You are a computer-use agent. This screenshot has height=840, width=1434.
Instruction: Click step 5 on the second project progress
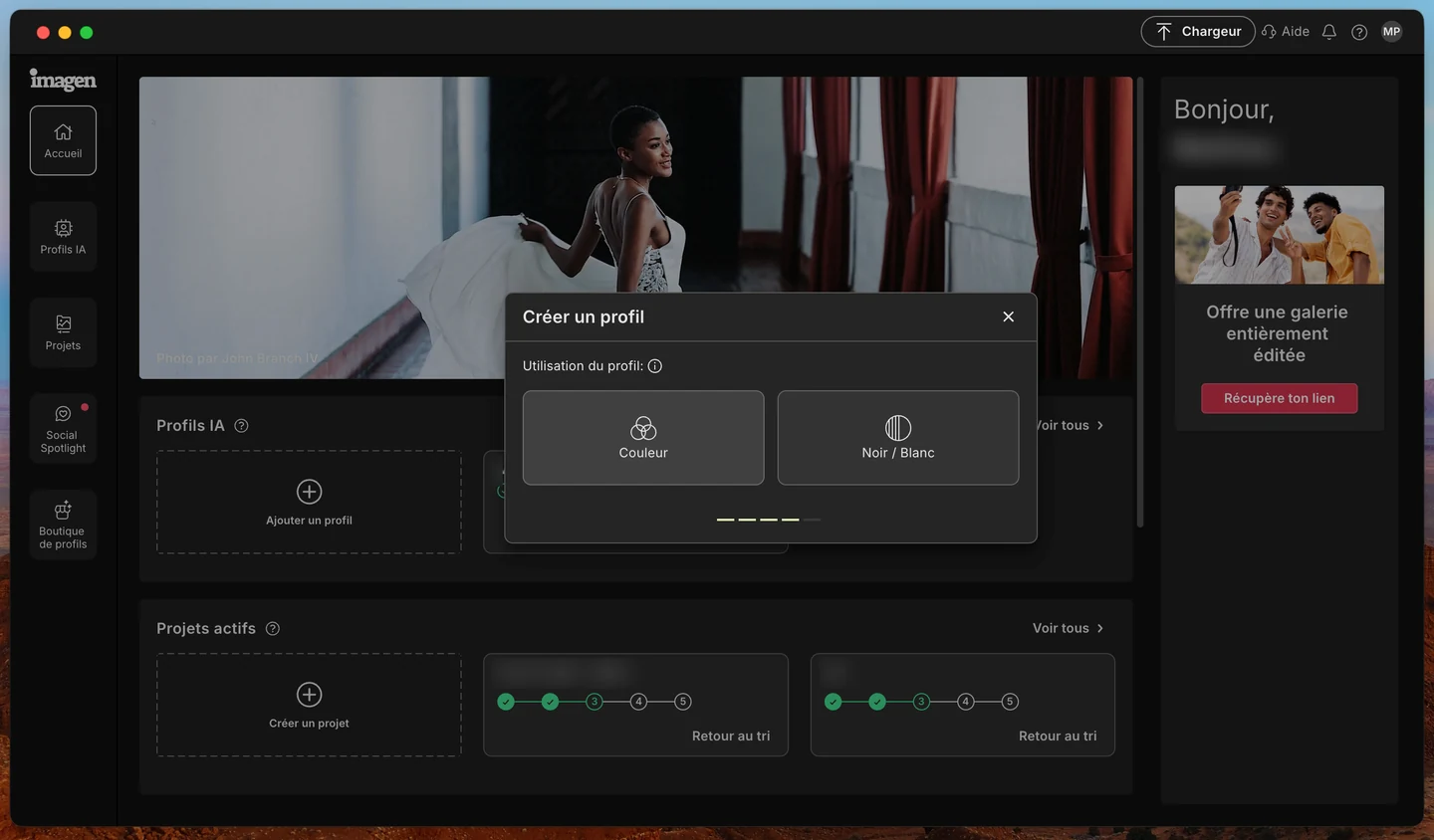point(1010,702)
